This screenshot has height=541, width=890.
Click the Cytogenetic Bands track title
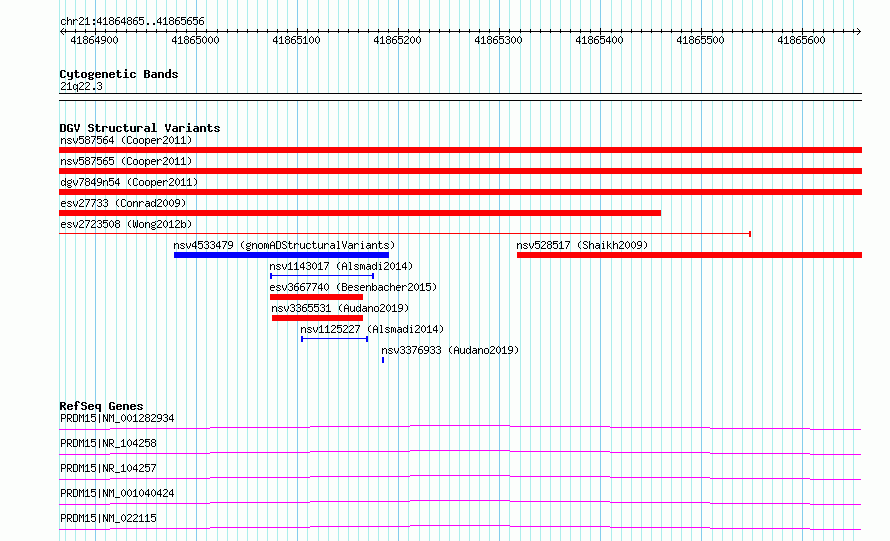click(119, 74)
